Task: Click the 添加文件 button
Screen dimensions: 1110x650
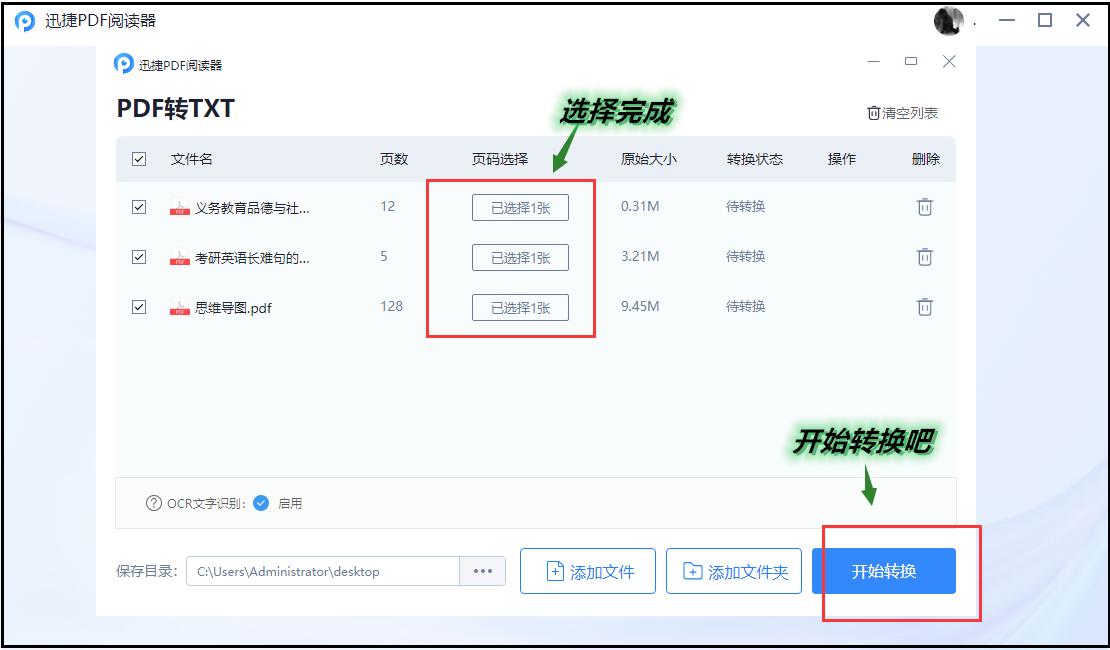Action: (x=587, y=570)
